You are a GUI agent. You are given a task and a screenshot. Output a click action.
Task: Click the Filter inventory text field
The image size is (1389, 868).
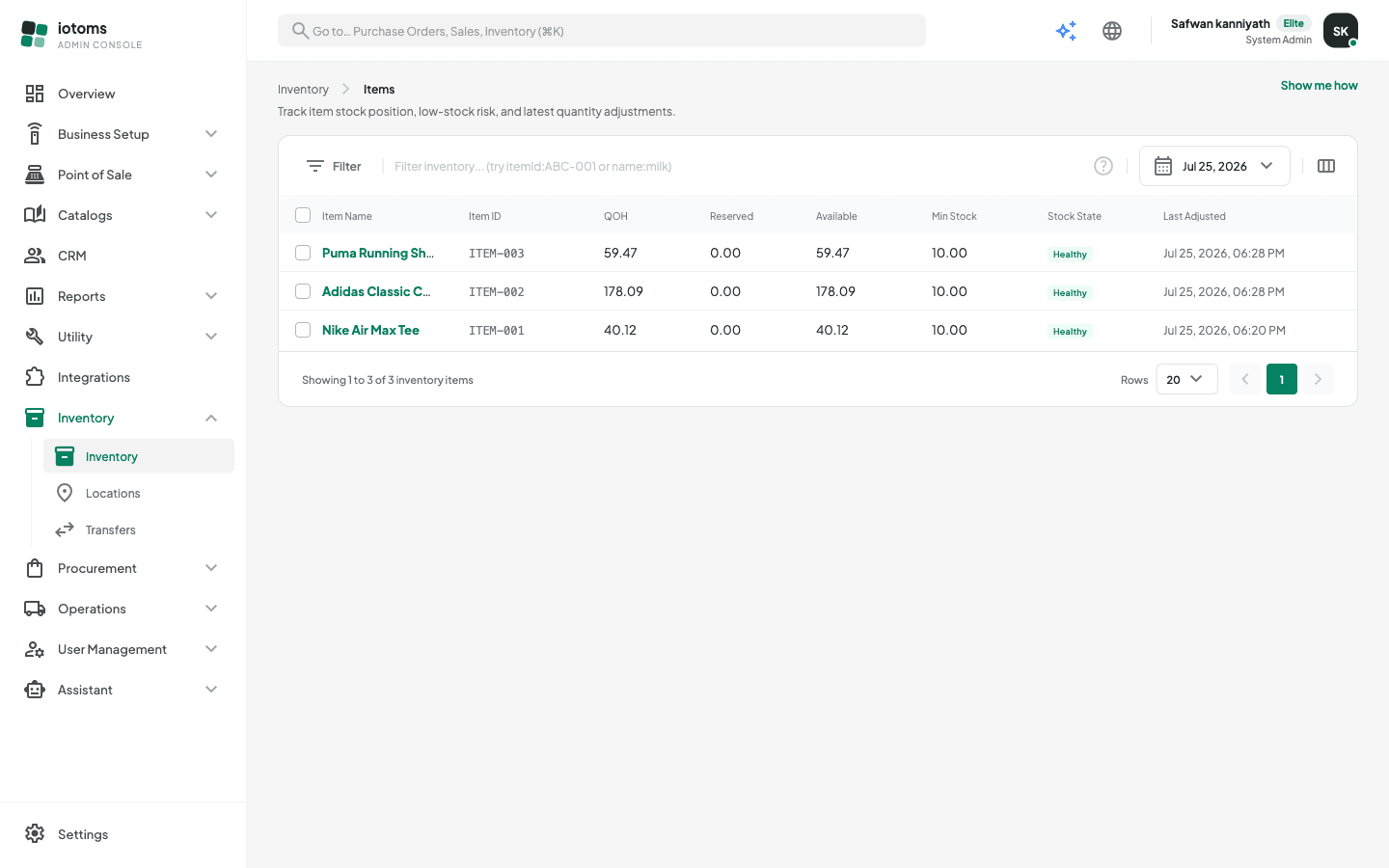click(735, 166)
